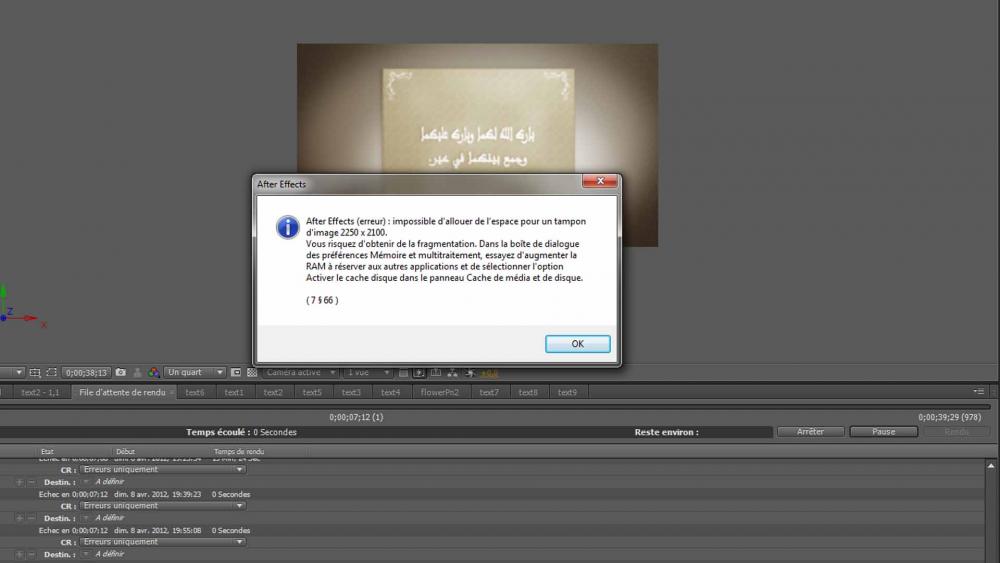Screen dimensions: 1000x563
Task: Select the File d'attente de rendu tab
Action: [x=122, y=392]
